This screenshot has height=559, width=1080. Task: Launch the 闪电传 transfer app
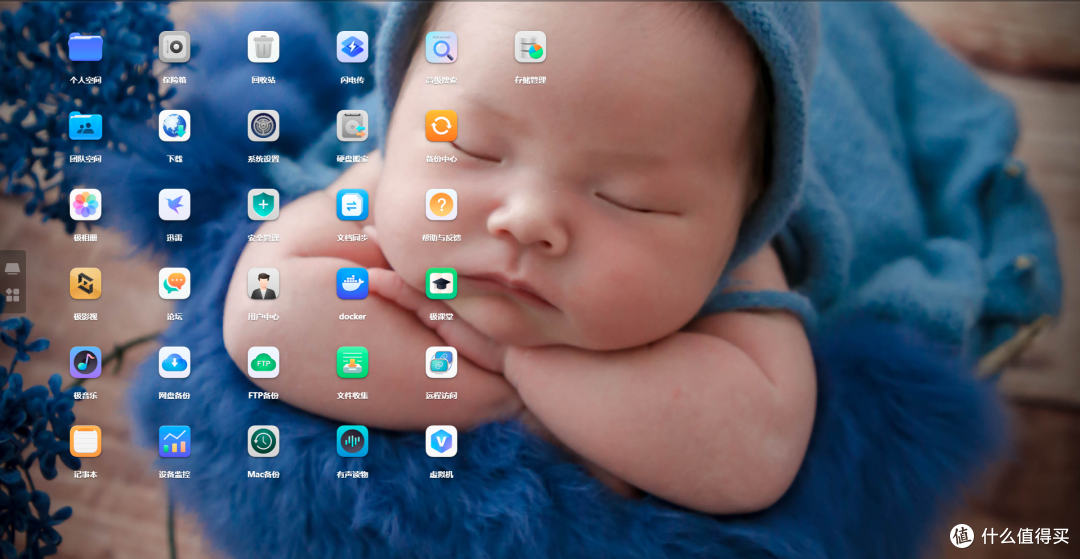pos(352,47)
